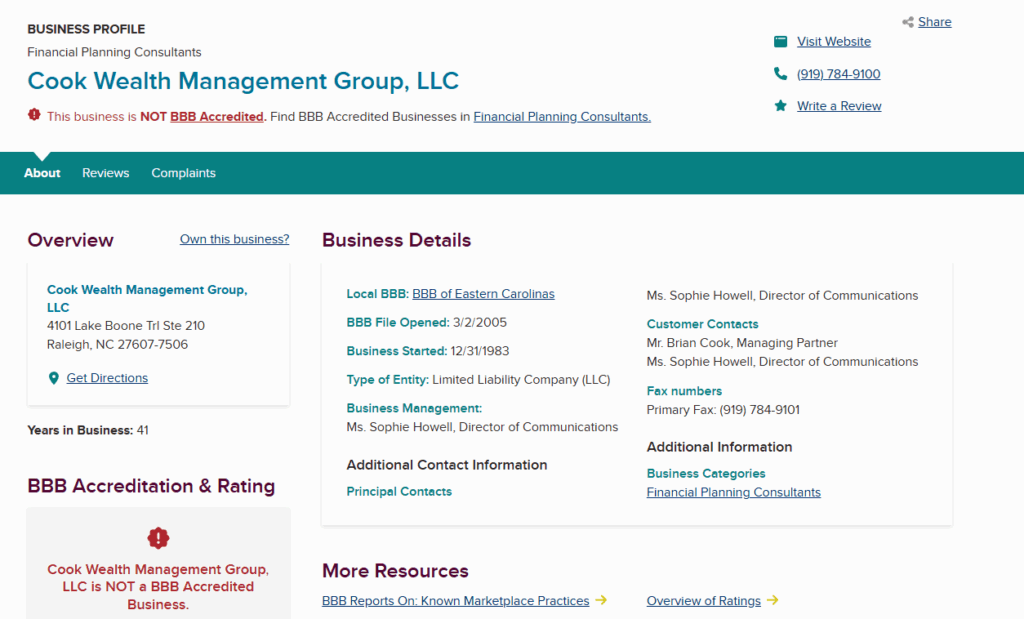This screenshot has width=1024, height=619.
Task: Open the Visit Website link
Action: 834,42
